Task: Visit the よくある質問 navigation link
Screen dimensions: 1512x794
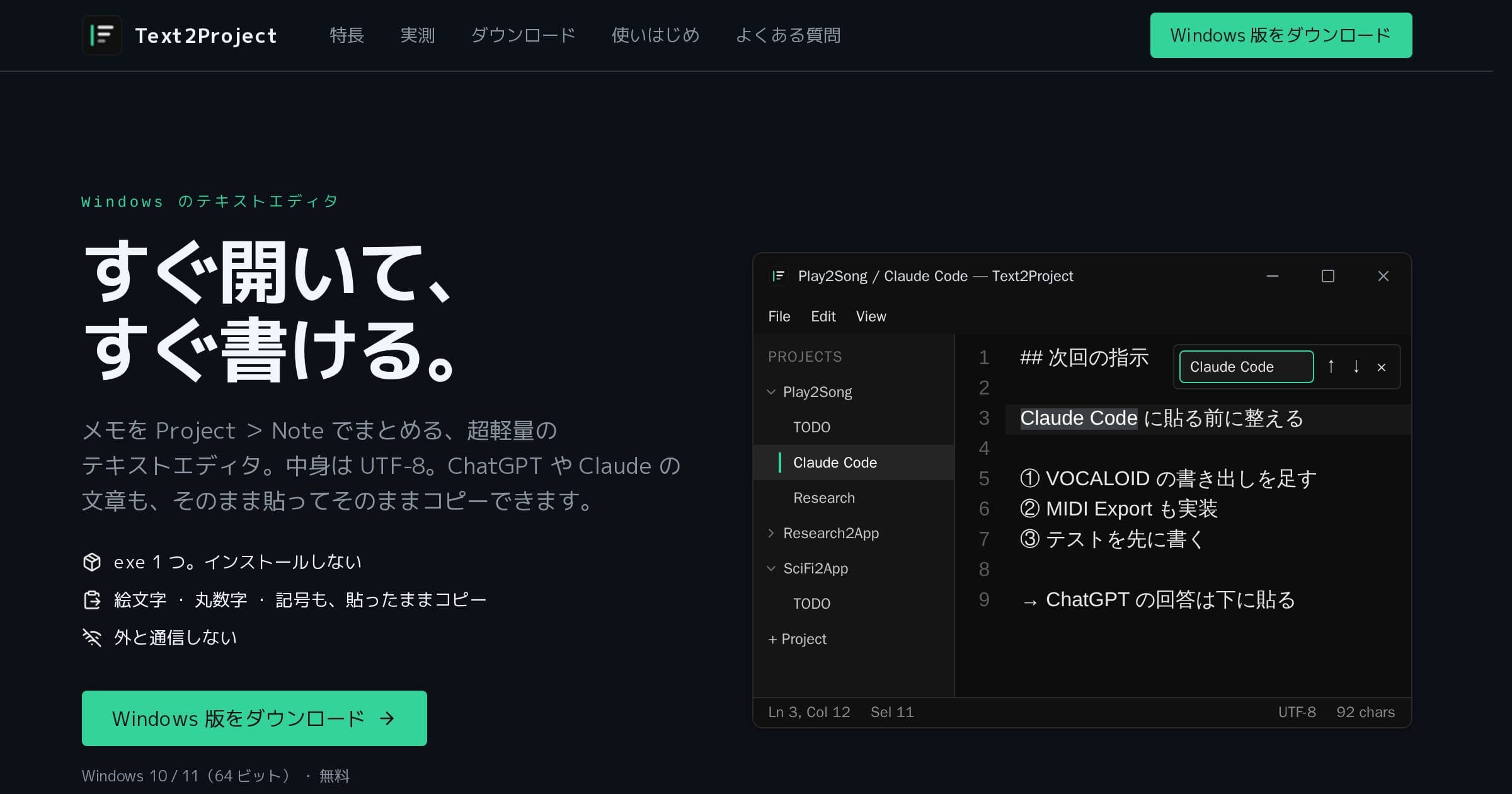Action: pos(787,35)
